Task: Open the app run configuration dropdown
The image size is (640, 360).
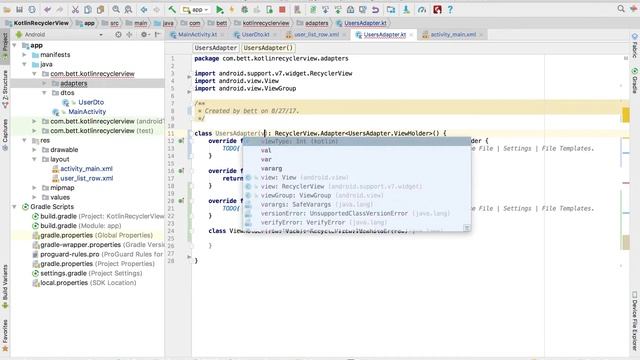Action: pos(196,9)
